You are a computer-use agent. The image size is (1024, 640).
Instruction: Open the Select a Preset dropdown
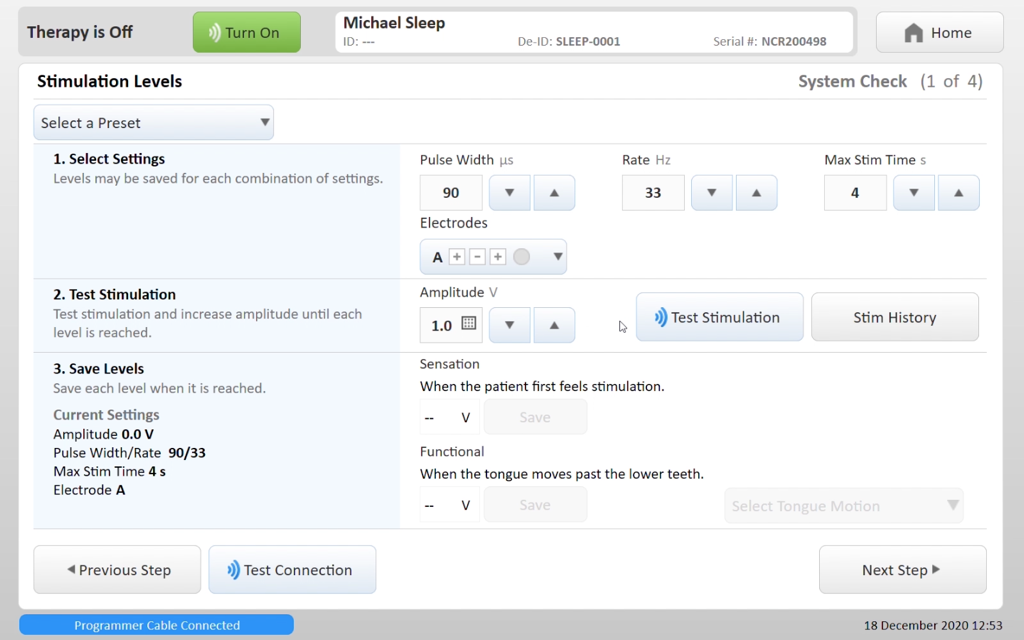click(x=153, y=123)
